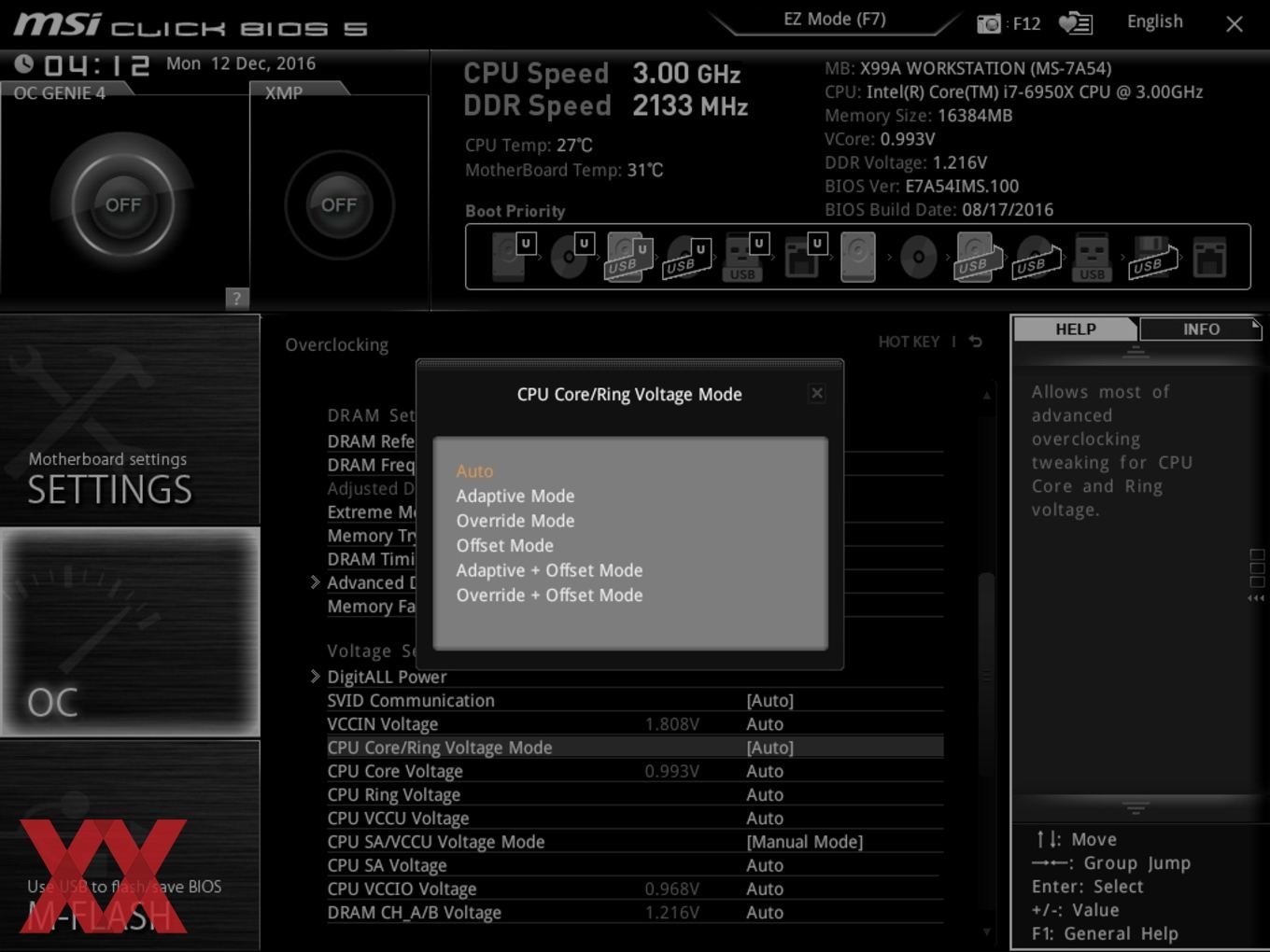Viewport: 1270px width, 952px height.
Task: Select the SVID Communication row label
Action: [411, 700]
